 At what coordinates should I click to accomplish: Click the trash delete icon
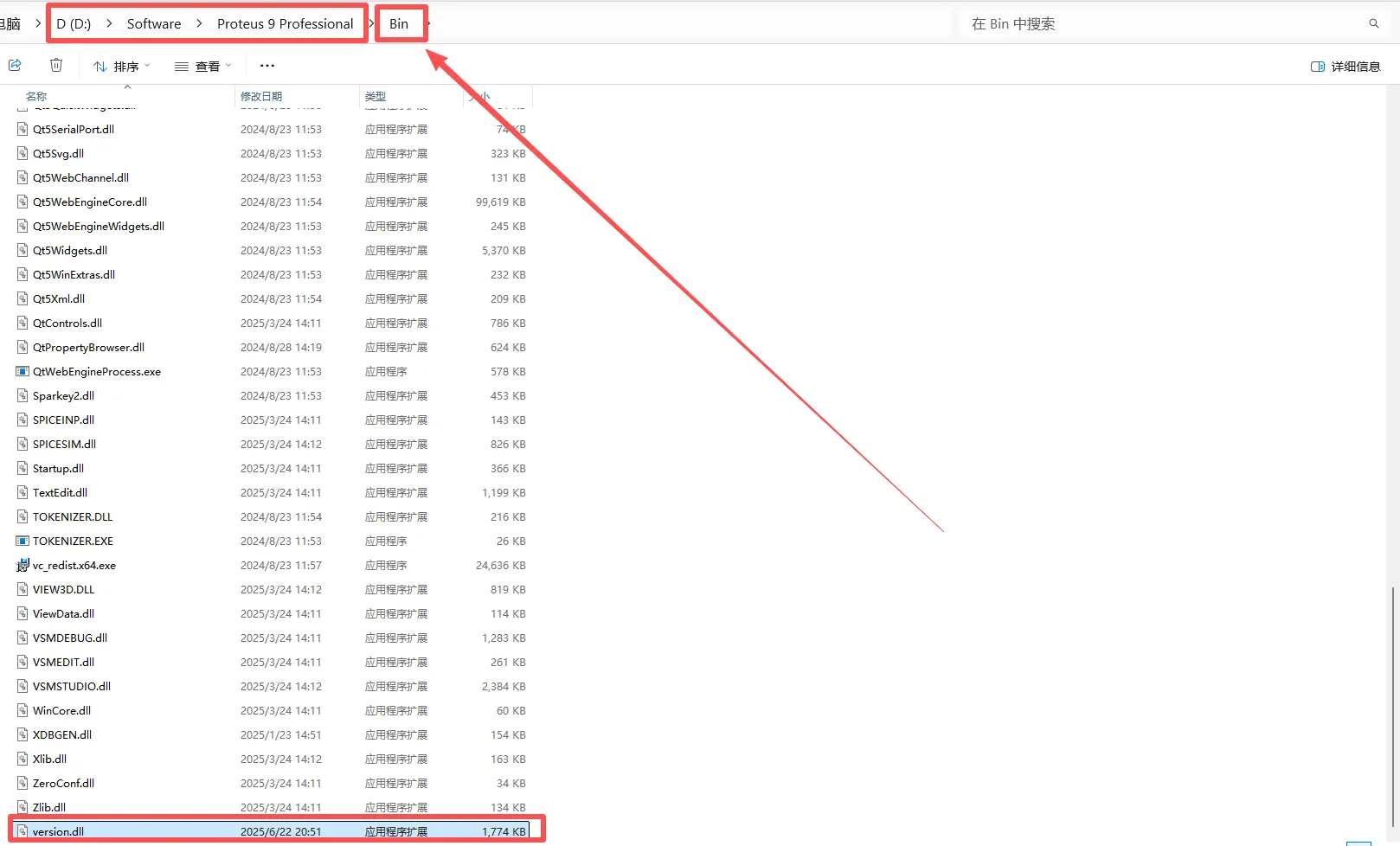point(56,65)
